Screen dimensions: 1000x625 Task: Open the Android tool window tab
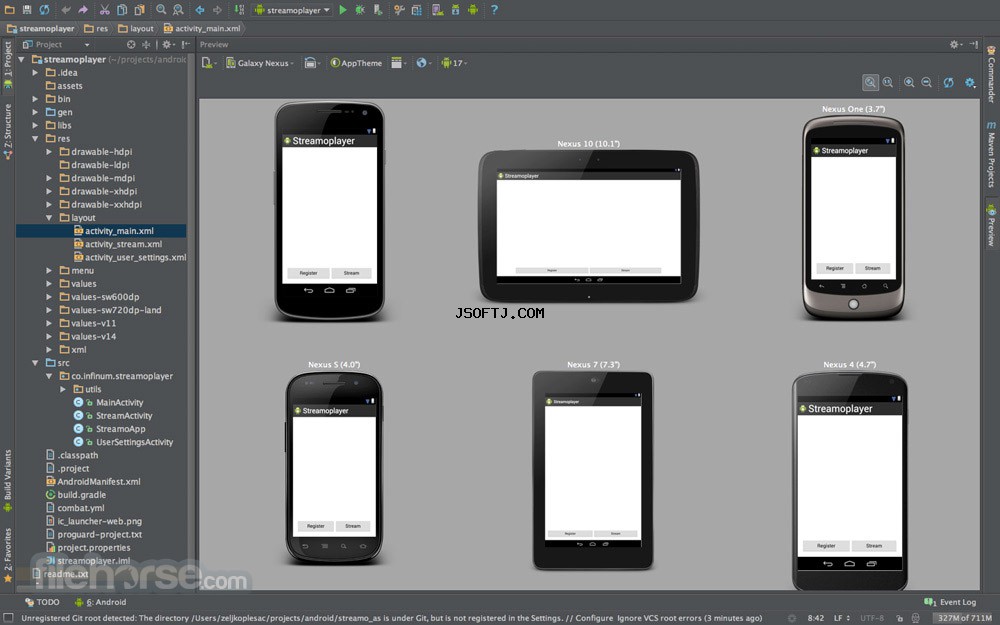101,602
